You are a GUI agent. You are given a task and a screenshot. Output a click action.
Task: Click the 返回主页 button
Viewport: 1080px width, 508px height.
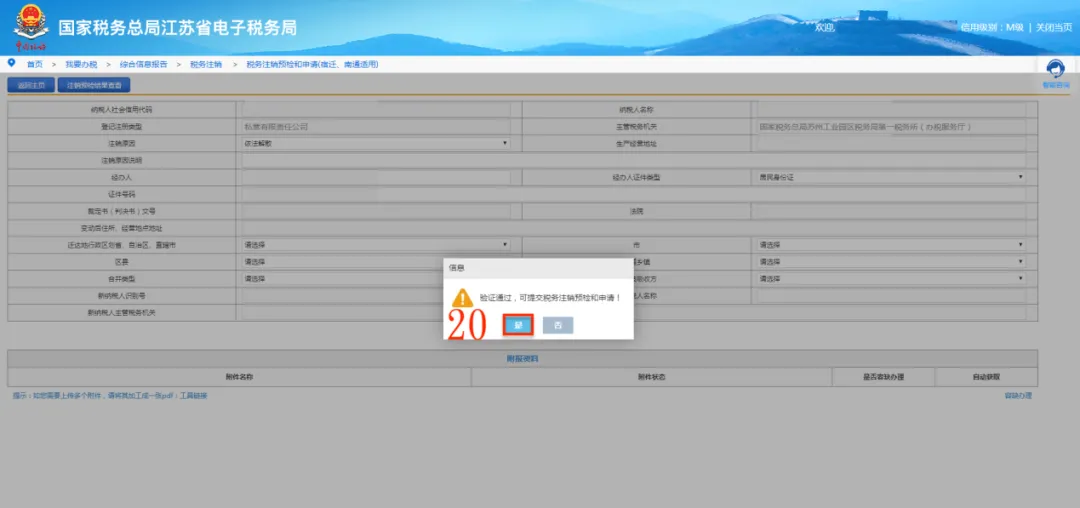pos(31,85)
